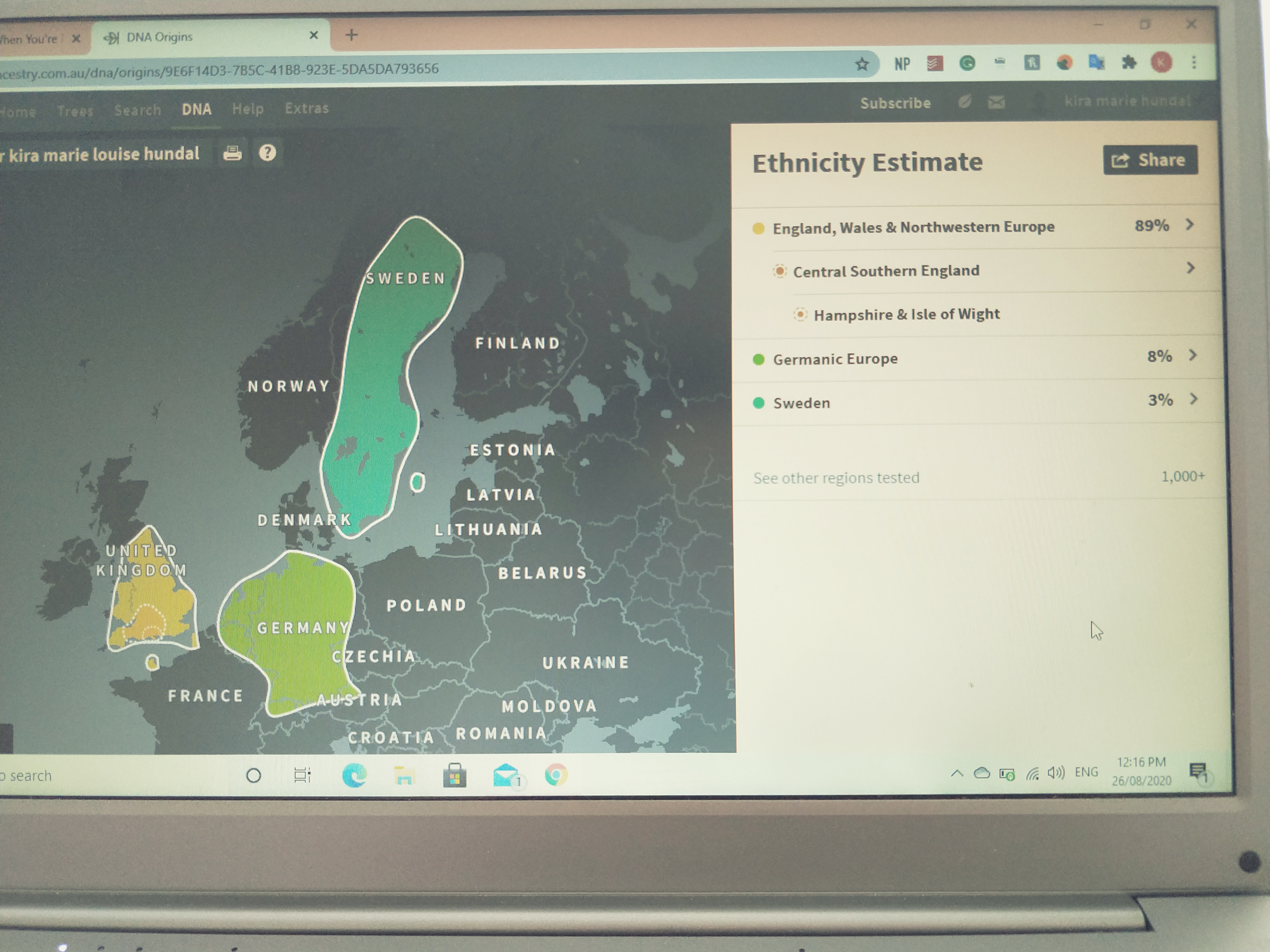Expand England, Wales & Northwestern Europe chevron
This screenshot has height=952, width=1270.
[1190, 225]
